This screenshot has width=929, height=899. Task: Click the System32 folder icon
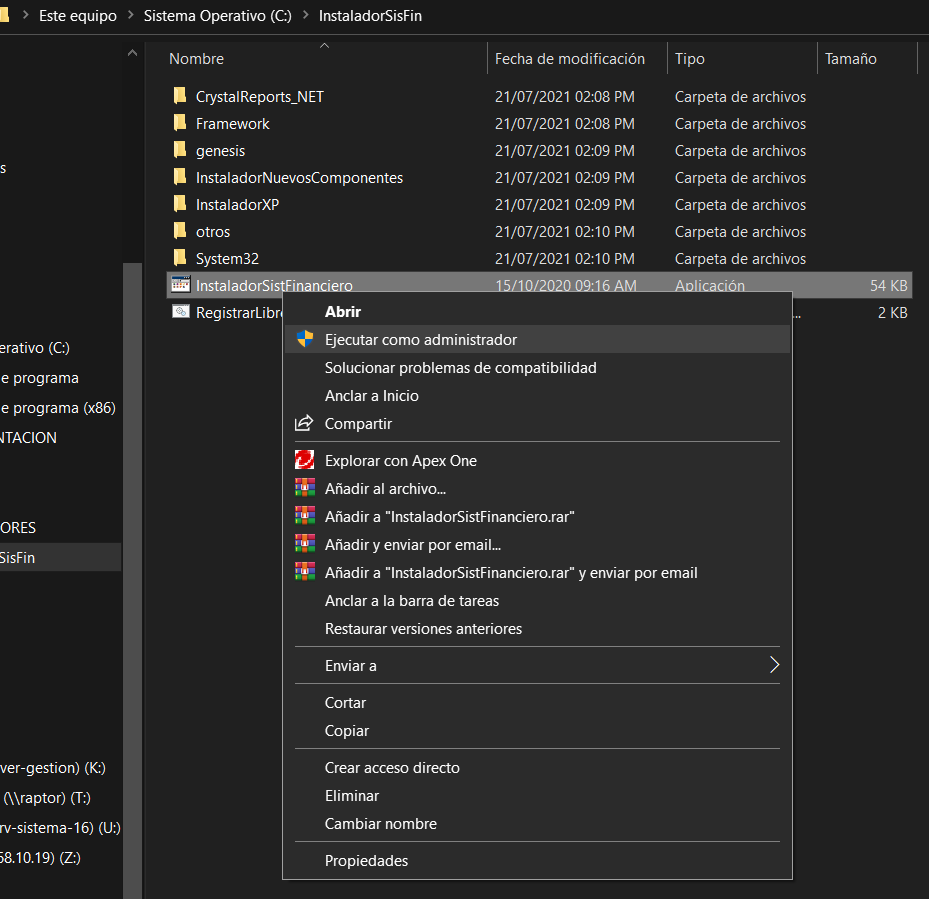coord(180,258)
